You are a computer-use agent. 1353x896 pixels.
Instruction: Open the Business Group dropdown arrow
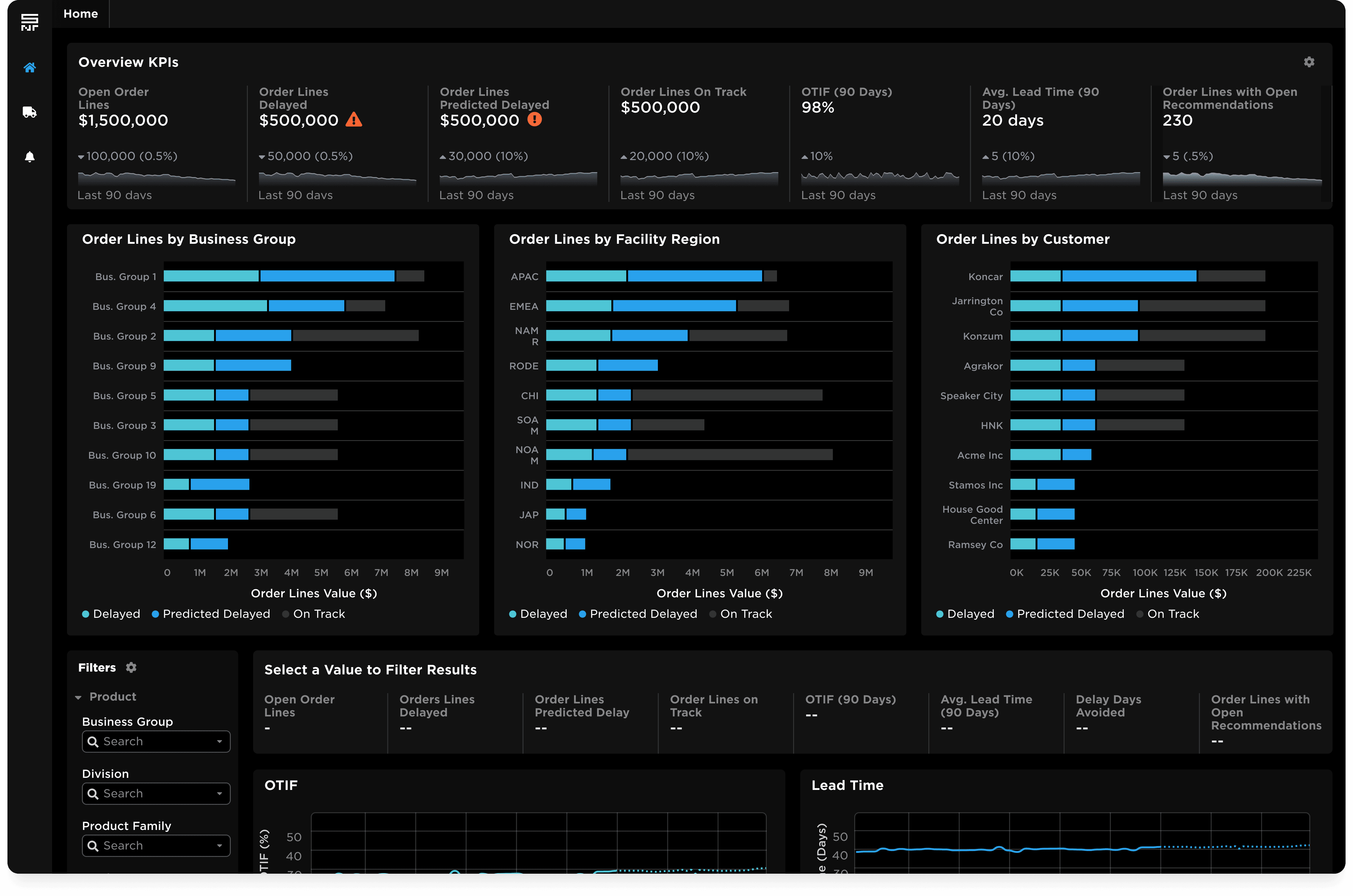click(x=219, y=742)
